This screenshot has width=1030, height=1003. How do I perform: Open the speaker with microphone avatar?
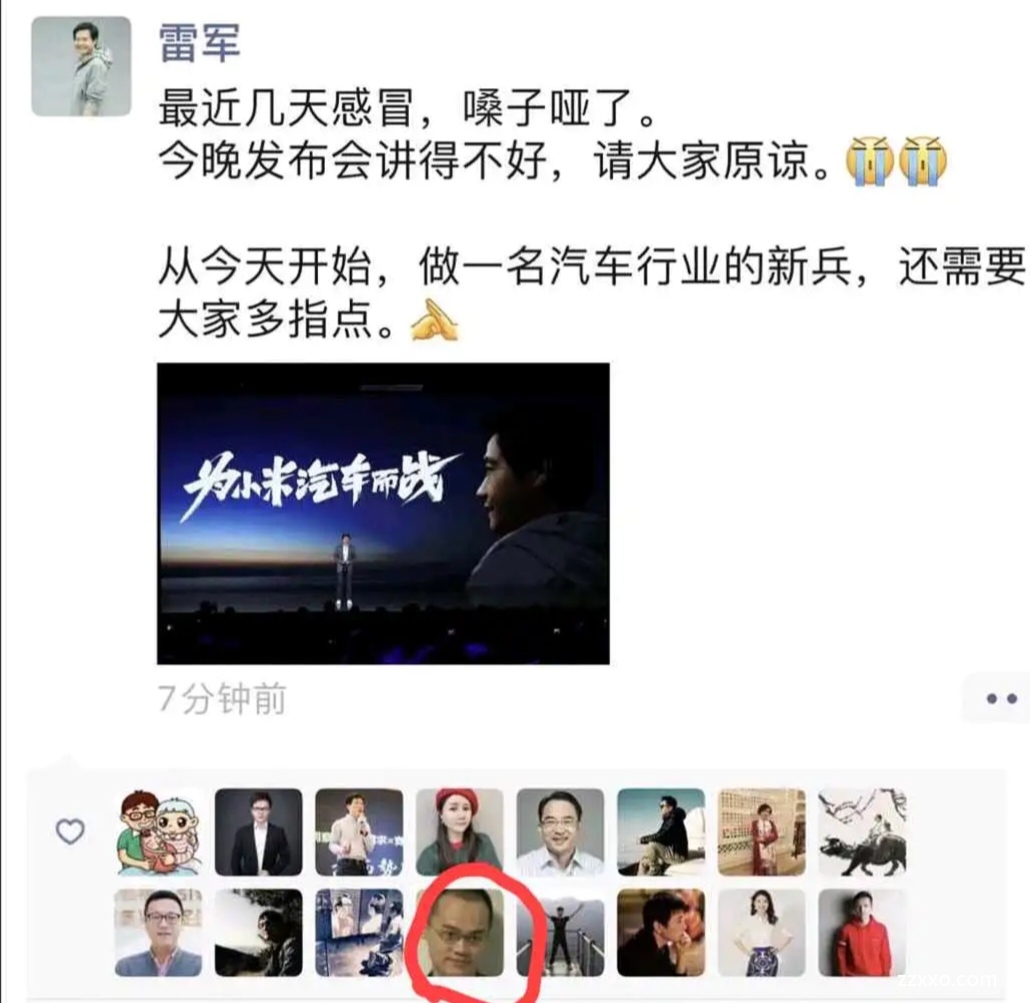pyautogui.click(x=359, y=832)
